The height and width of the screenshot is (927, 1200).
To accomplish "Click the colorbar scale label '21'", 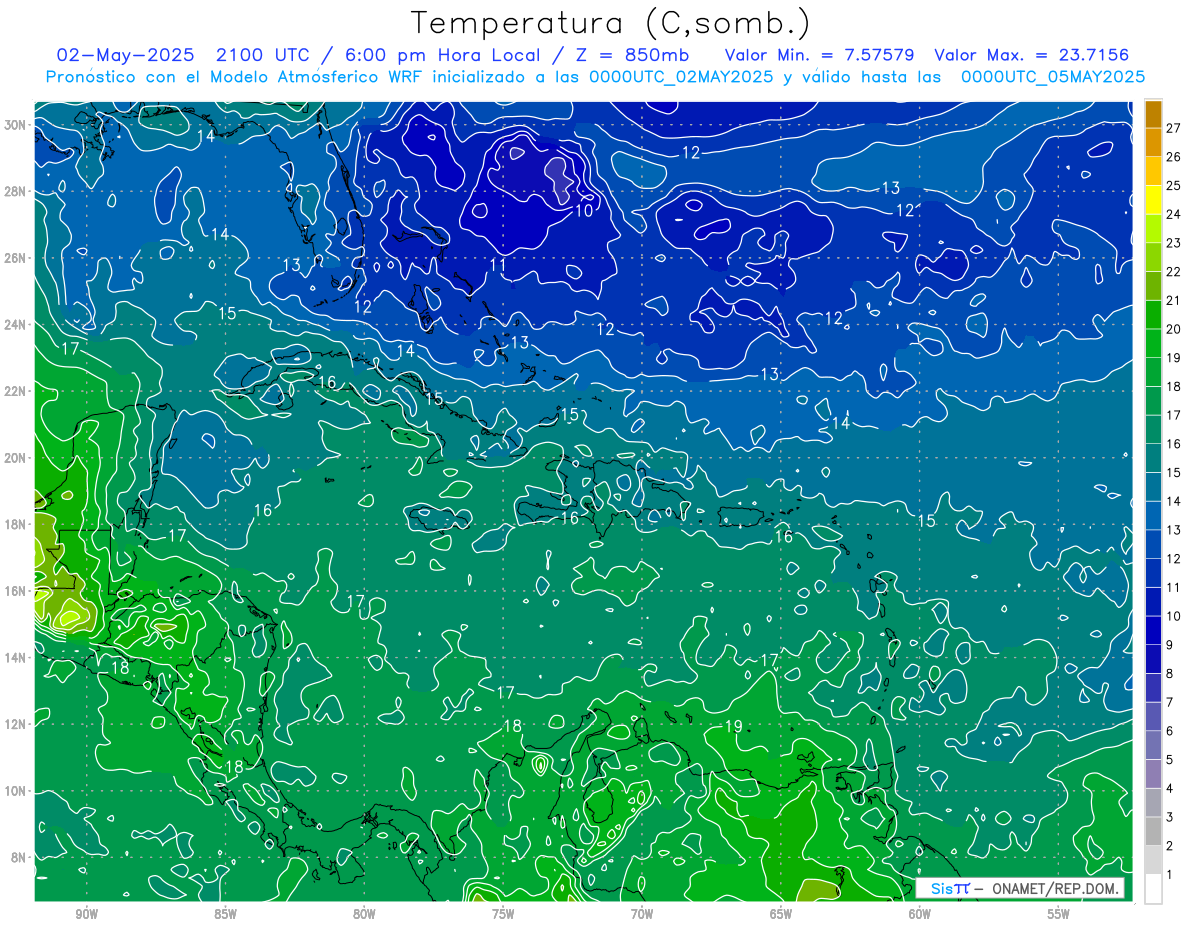I will (x=1174, y=300).
